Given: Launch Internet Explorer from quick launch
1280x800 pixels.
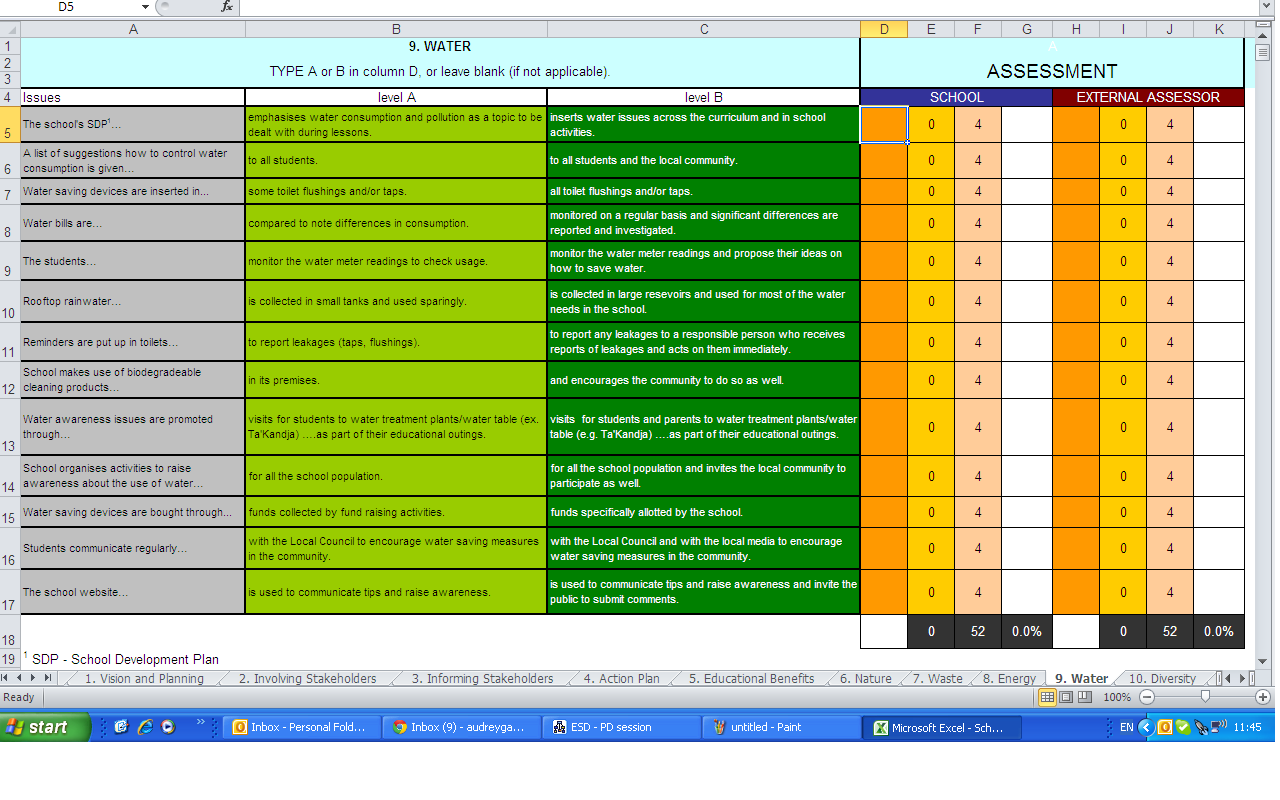Looking at the screenshot, I should click(x=145, y=727).
